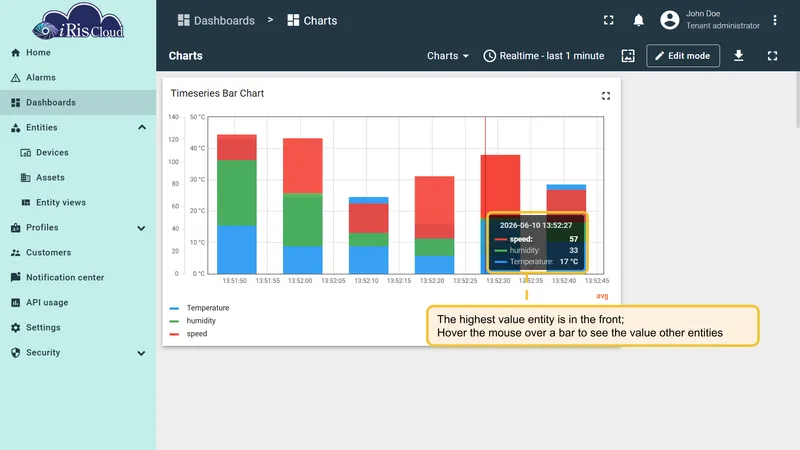The image size is (800, 450).
Task: Open the Customers page
Action: [x=78, y=253]
